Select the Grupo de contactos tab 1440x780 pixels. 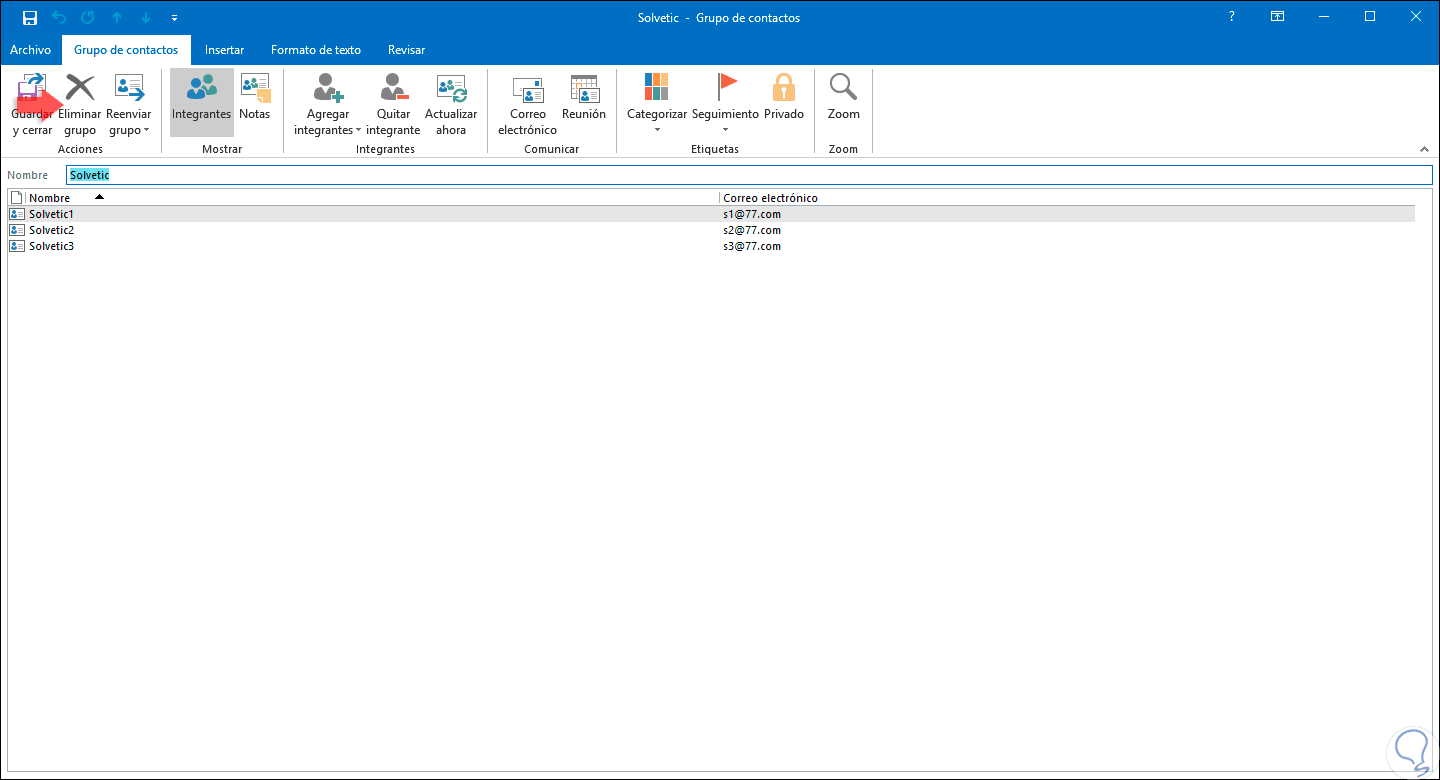click(x=126, y=50)
